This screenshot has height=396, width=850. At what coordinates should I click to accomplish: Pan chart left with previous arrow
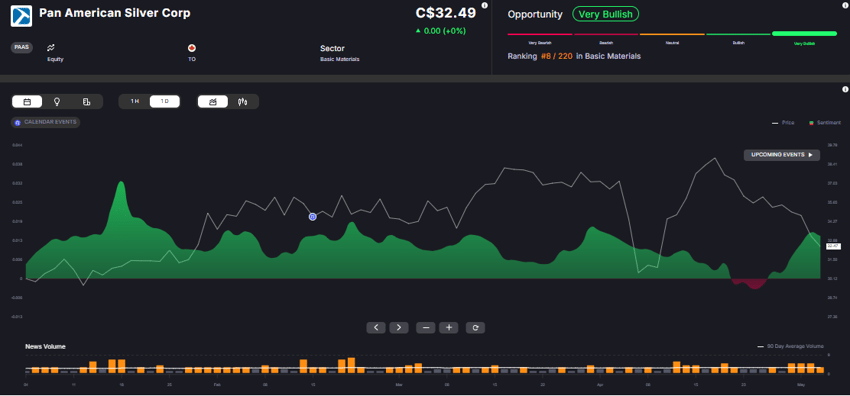pyautogui.click(x=376, y=327)
